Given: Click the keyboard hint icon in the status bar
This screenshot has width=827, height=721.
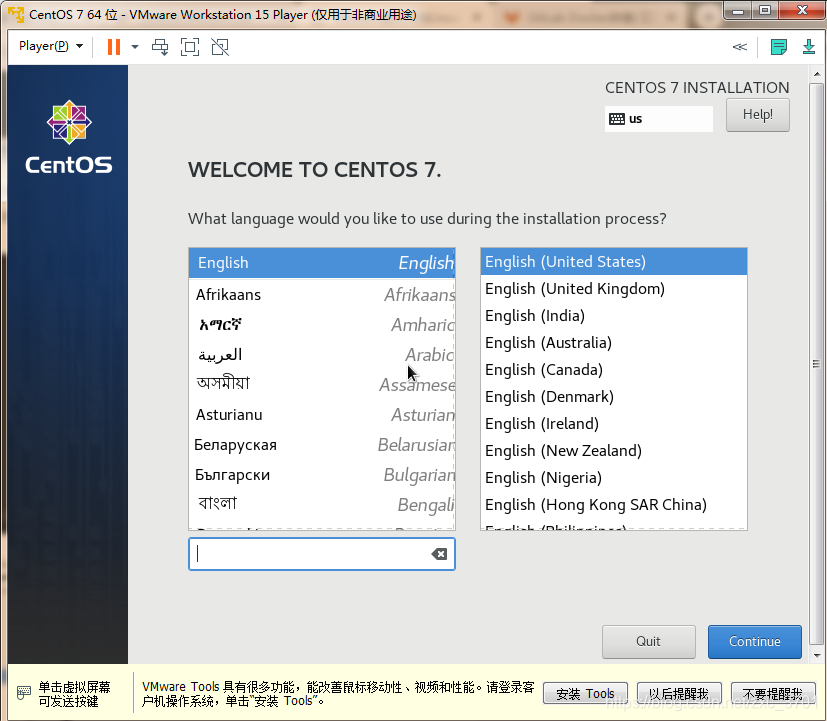Looking at the screenshot, I should (x=24, y=693).
